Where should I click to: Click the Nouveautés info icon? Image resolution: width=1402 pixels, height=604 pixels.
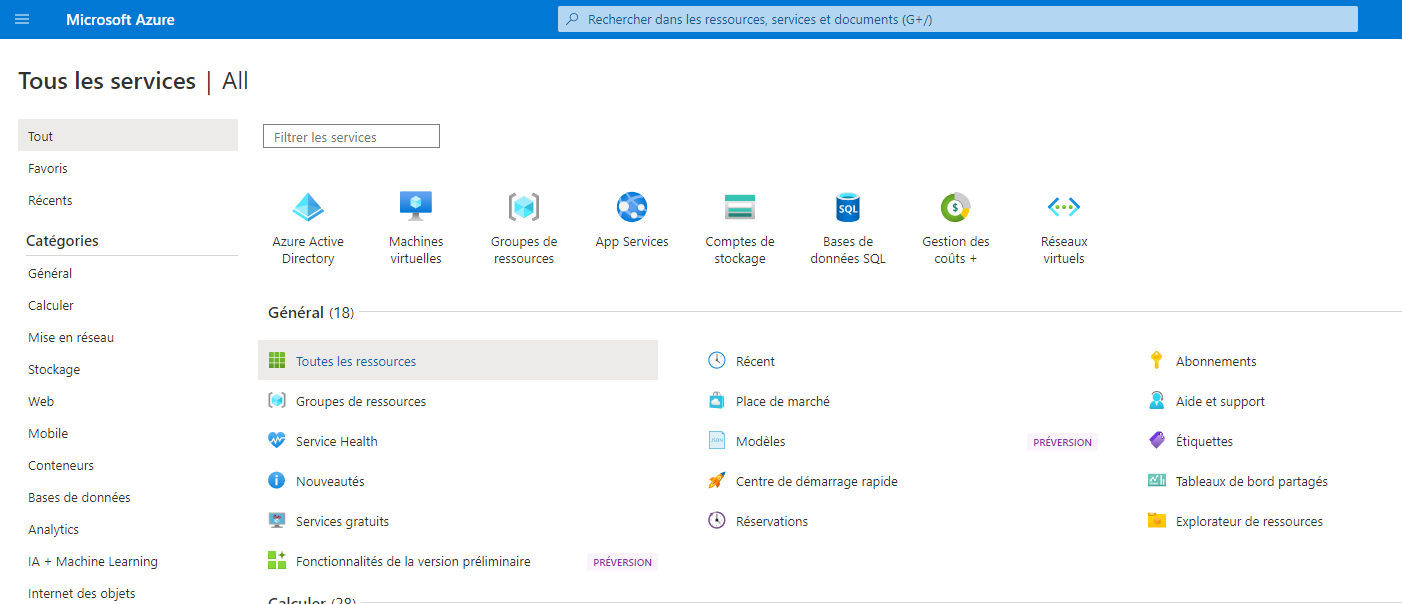[277, 481]
